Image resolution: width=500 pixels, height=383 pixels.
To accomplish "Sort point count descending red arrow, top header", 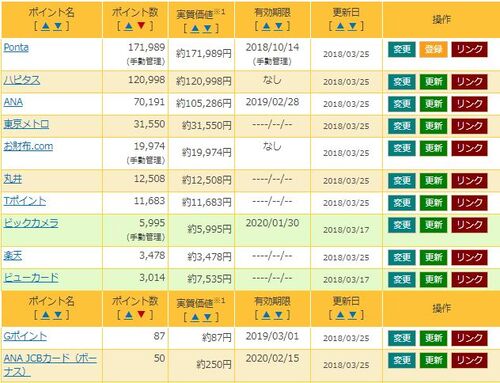I will click(141, 26).
